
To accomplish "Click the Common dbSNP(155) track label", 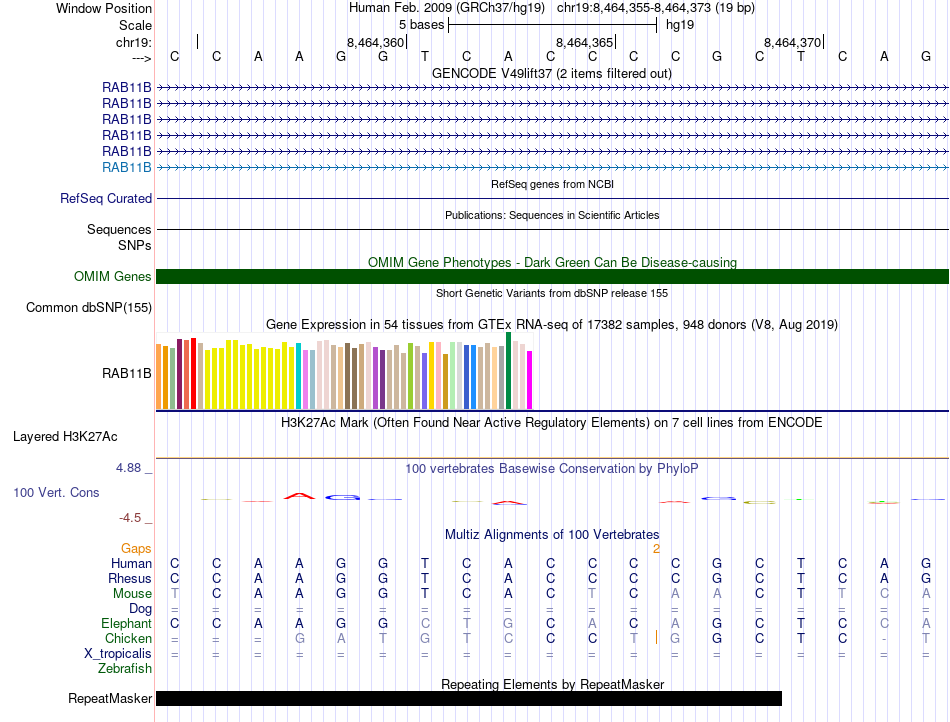I will pos(89,308).
